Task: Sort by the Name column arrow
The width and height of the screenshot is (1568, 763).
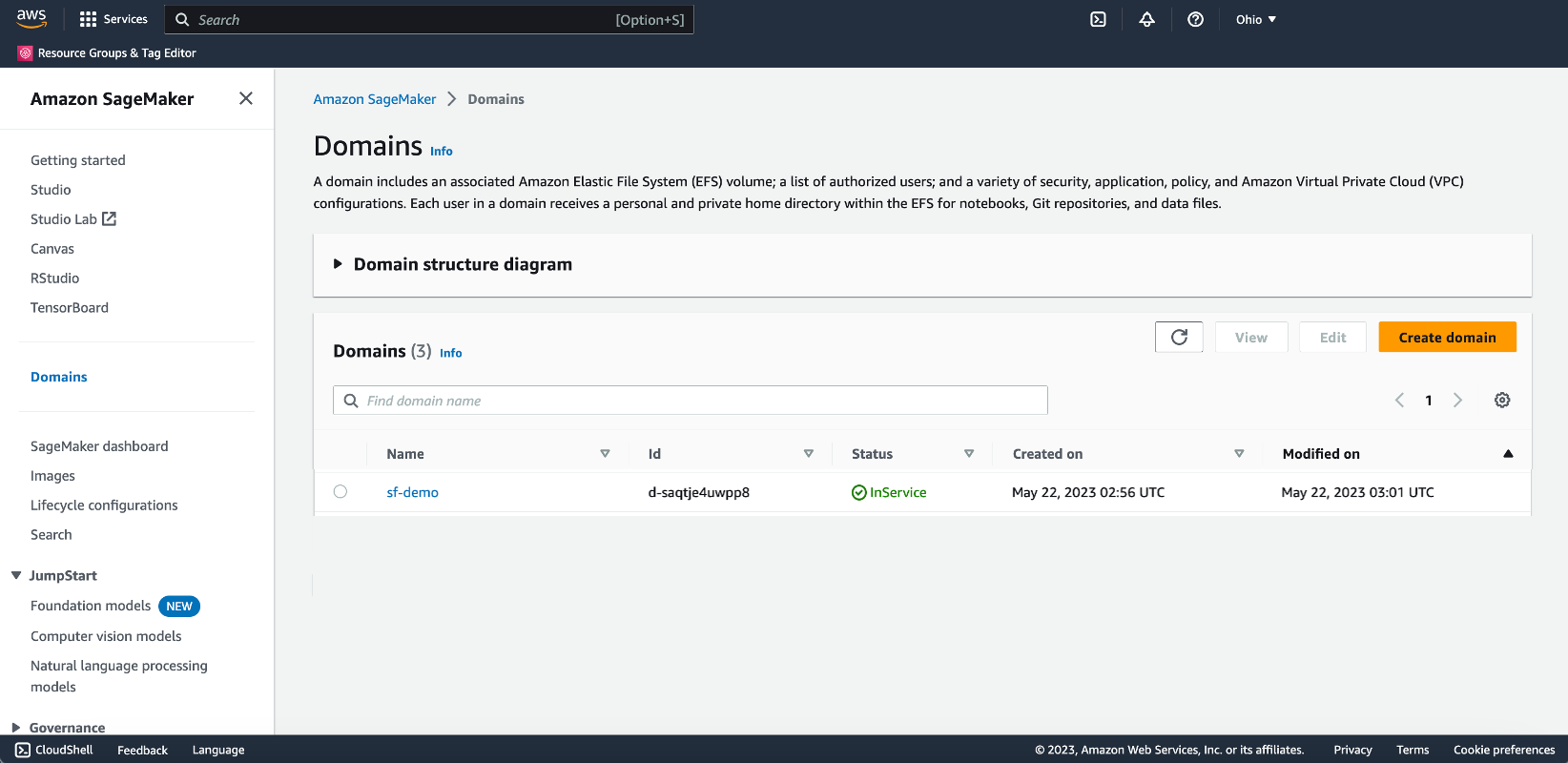Action: point(605,454)
